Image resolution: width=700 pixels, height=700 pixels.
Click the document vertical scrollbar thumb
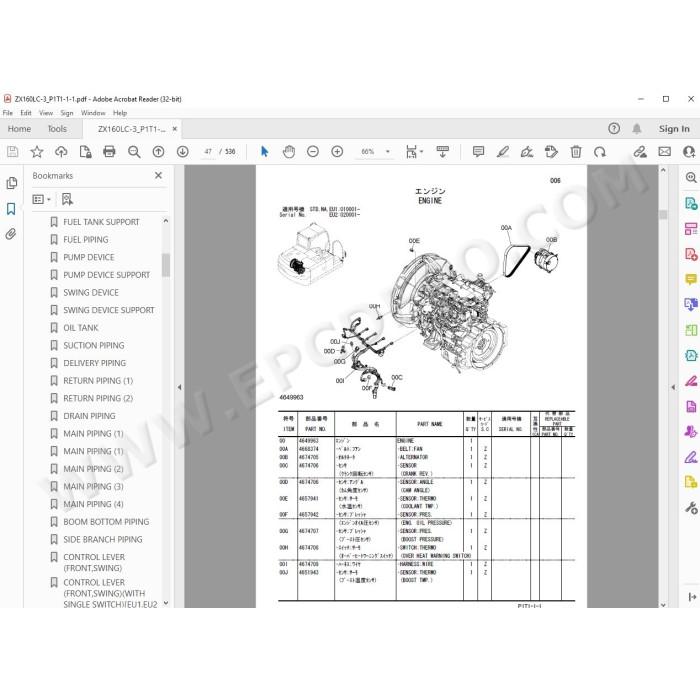pos(663,215)
